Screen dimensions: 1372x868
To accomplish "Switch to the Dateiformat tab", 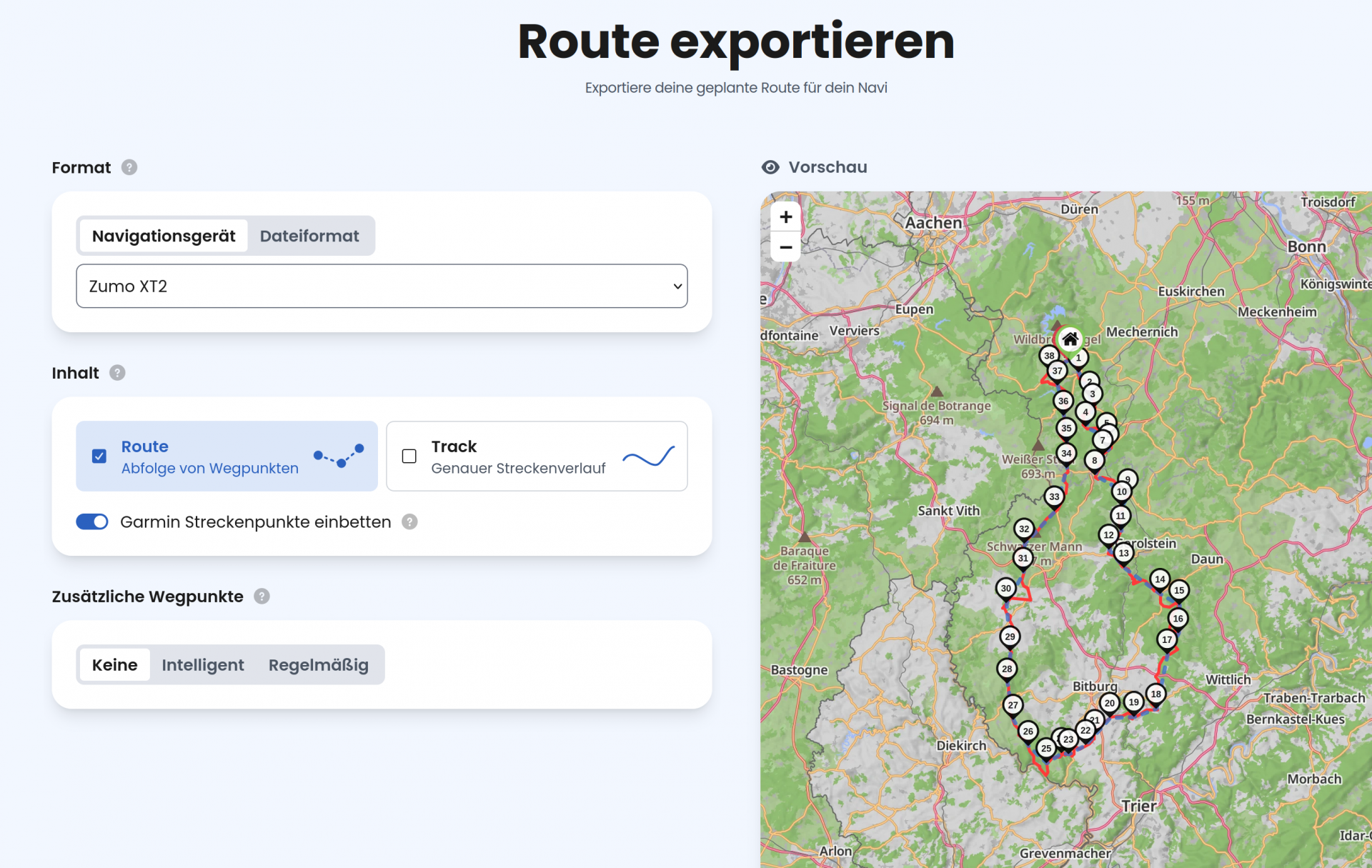I will click(x=309, y=236).
